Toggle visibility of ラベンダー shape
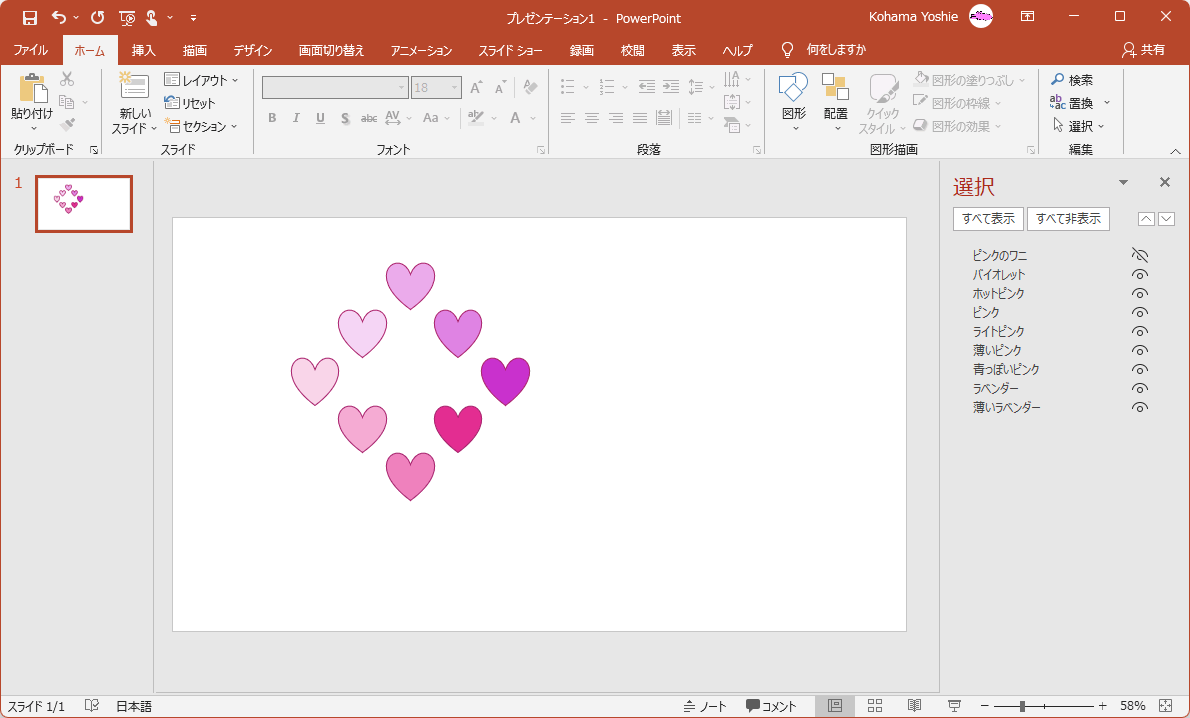 point(1139,389)
